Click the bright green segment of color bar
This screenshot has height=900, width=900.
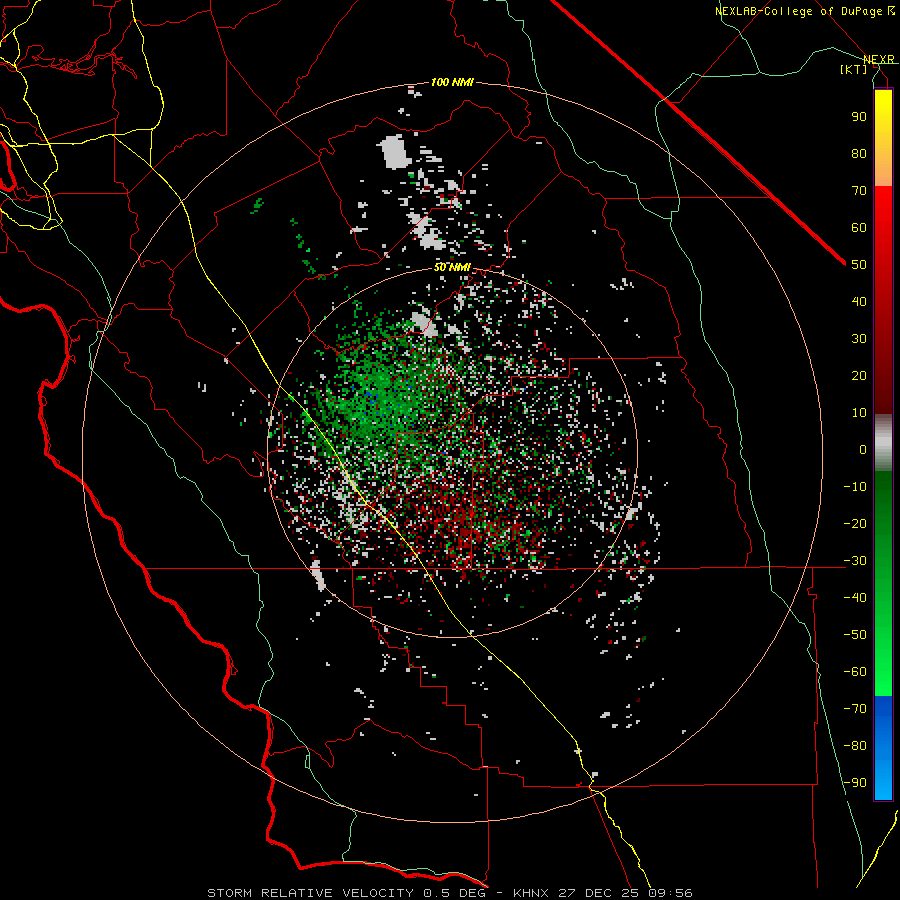coord(883,649)
